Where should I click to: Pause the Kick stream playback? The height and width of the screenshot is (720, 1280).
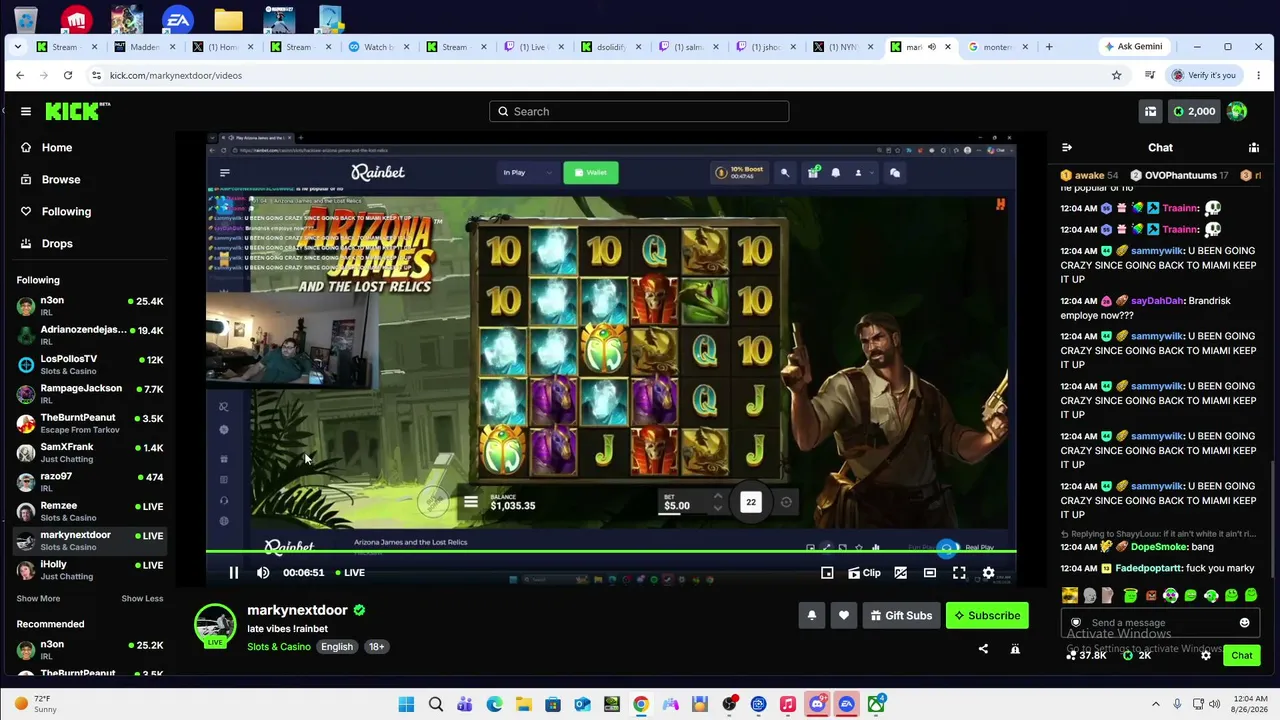click(x=233, y=573)
